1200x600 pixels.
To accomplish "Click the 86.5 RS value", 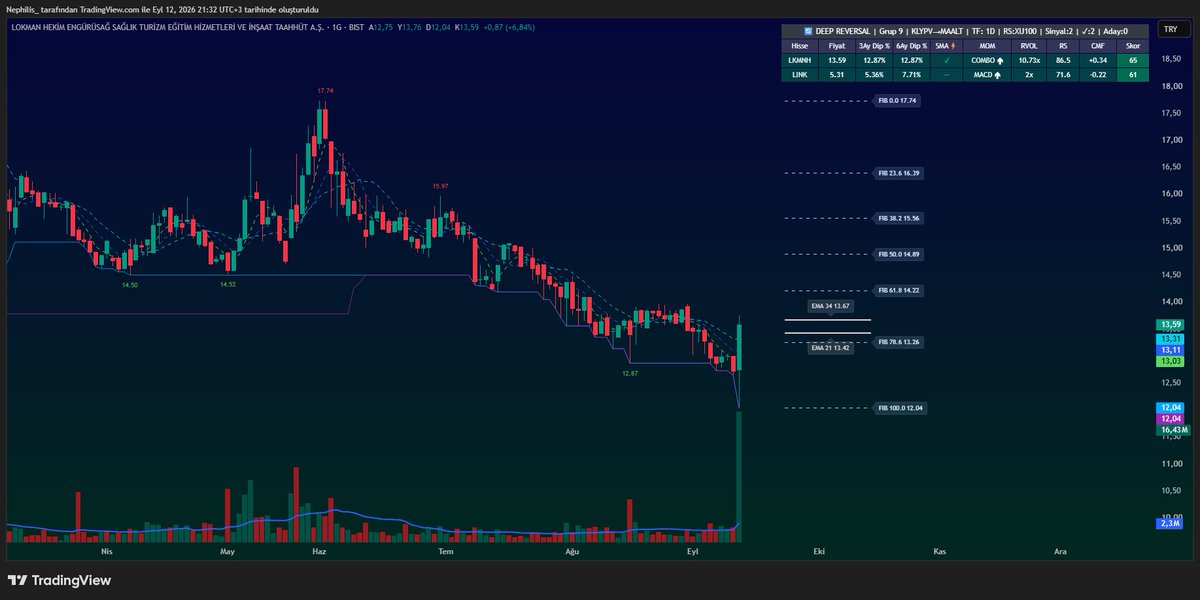I will point(1063,60).
